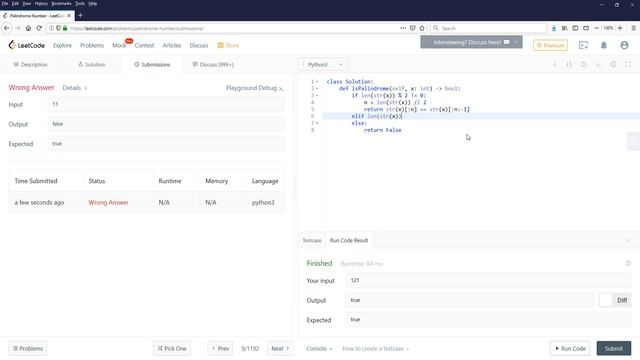This screenshot has width=640, height=360.
Task: Switch to the Testcase tab
Action: pyautogui.click(x=312, y=240)
